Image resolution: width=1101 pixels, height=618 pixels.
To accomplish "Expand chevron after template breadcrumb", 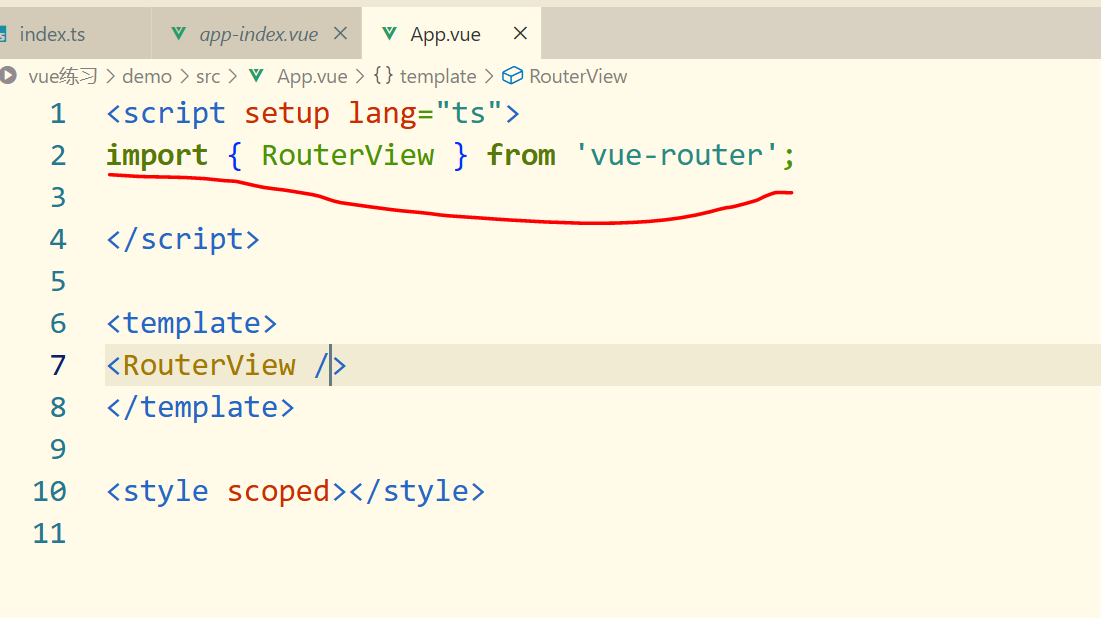I will pyautogui.click(x=489, y=76).
